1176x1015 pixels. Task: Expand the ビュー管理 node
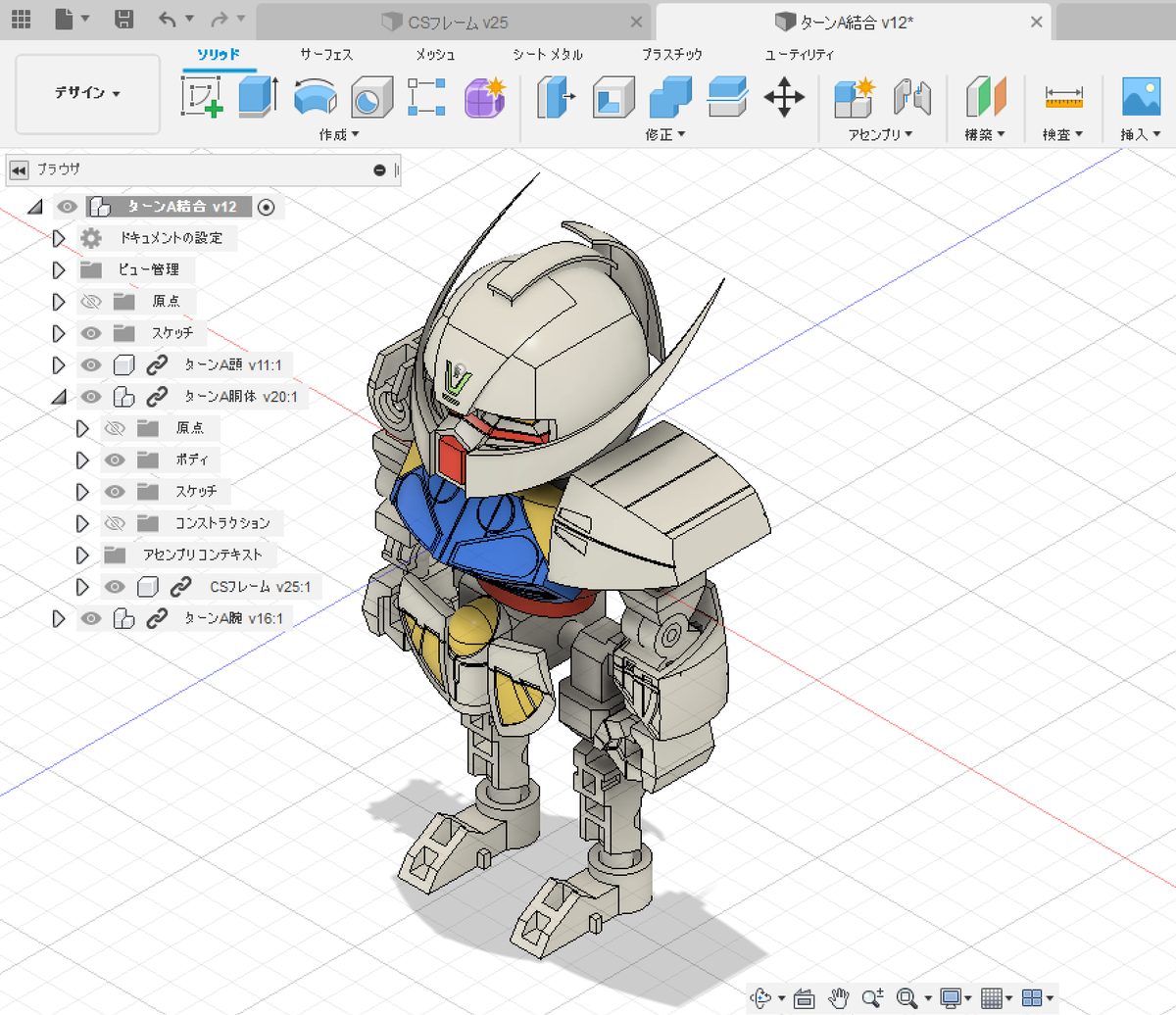click(59, 269)
